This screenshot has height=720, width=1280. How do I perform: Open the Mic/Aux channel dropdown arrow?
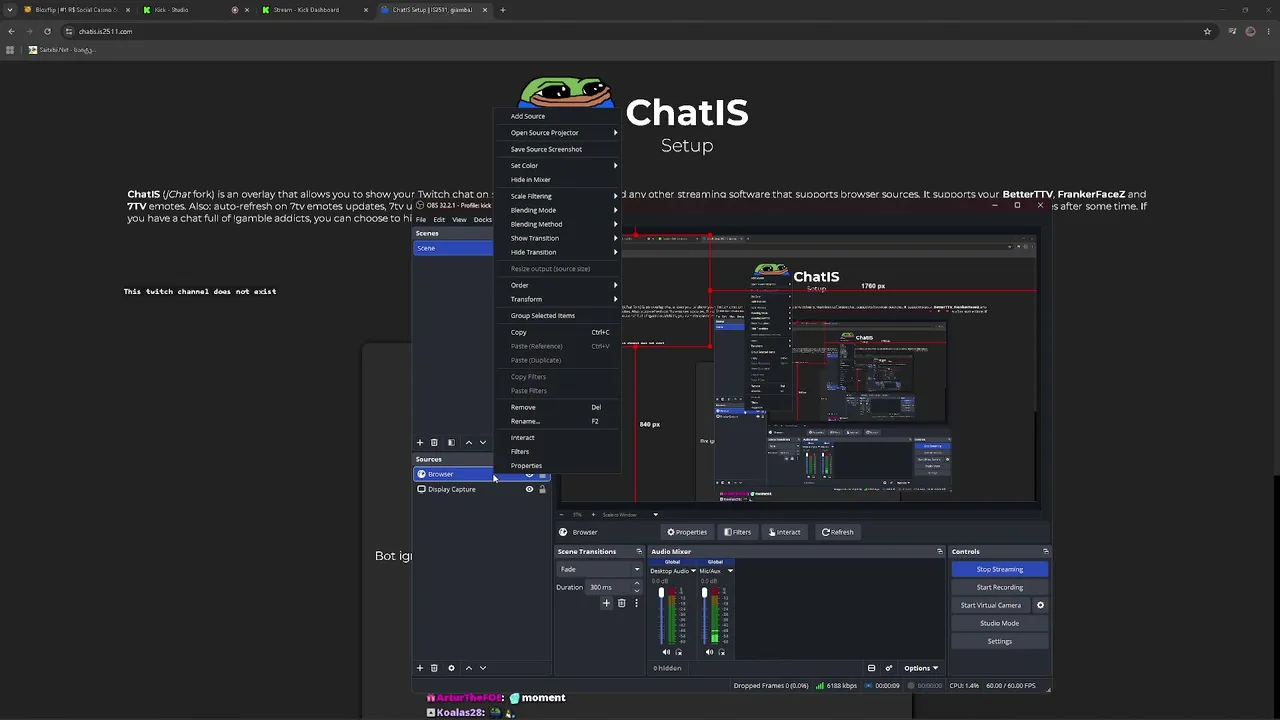730,571
